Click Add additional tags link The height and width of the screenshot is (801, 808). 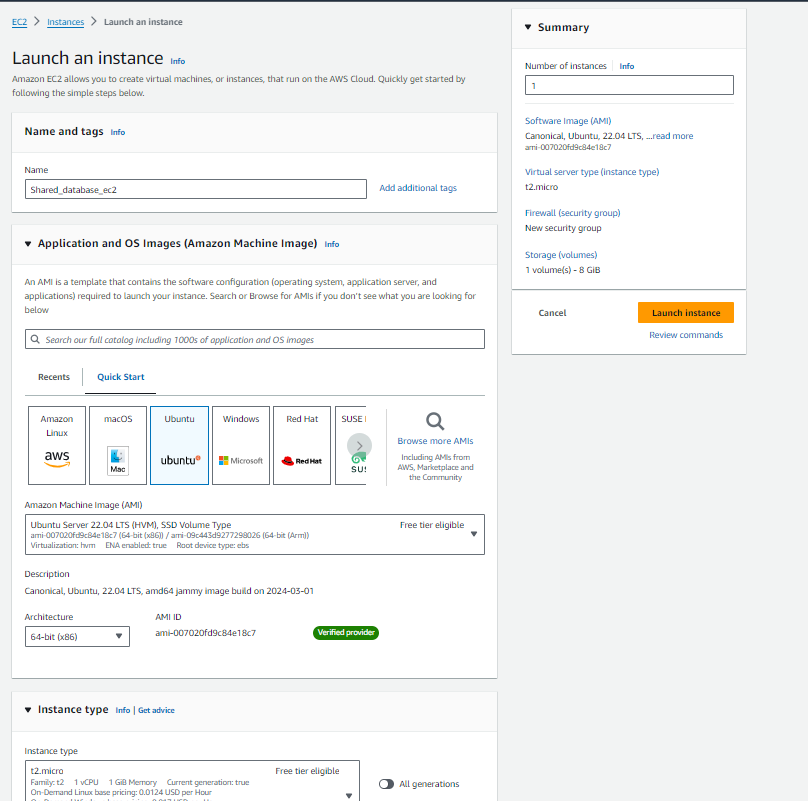point(418,188)
